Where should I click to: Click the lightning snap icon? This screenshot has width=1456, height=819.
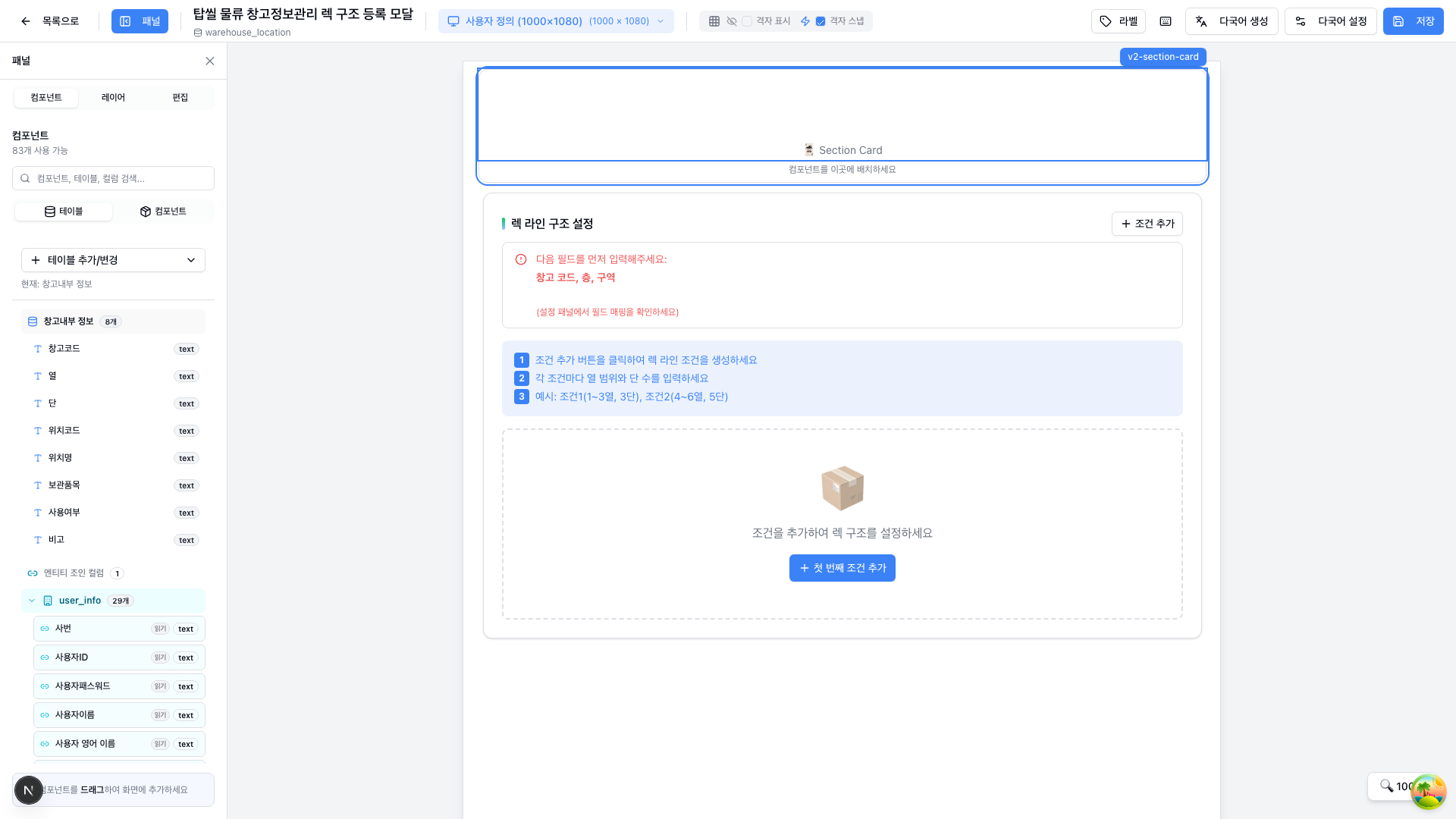(805, 21)
